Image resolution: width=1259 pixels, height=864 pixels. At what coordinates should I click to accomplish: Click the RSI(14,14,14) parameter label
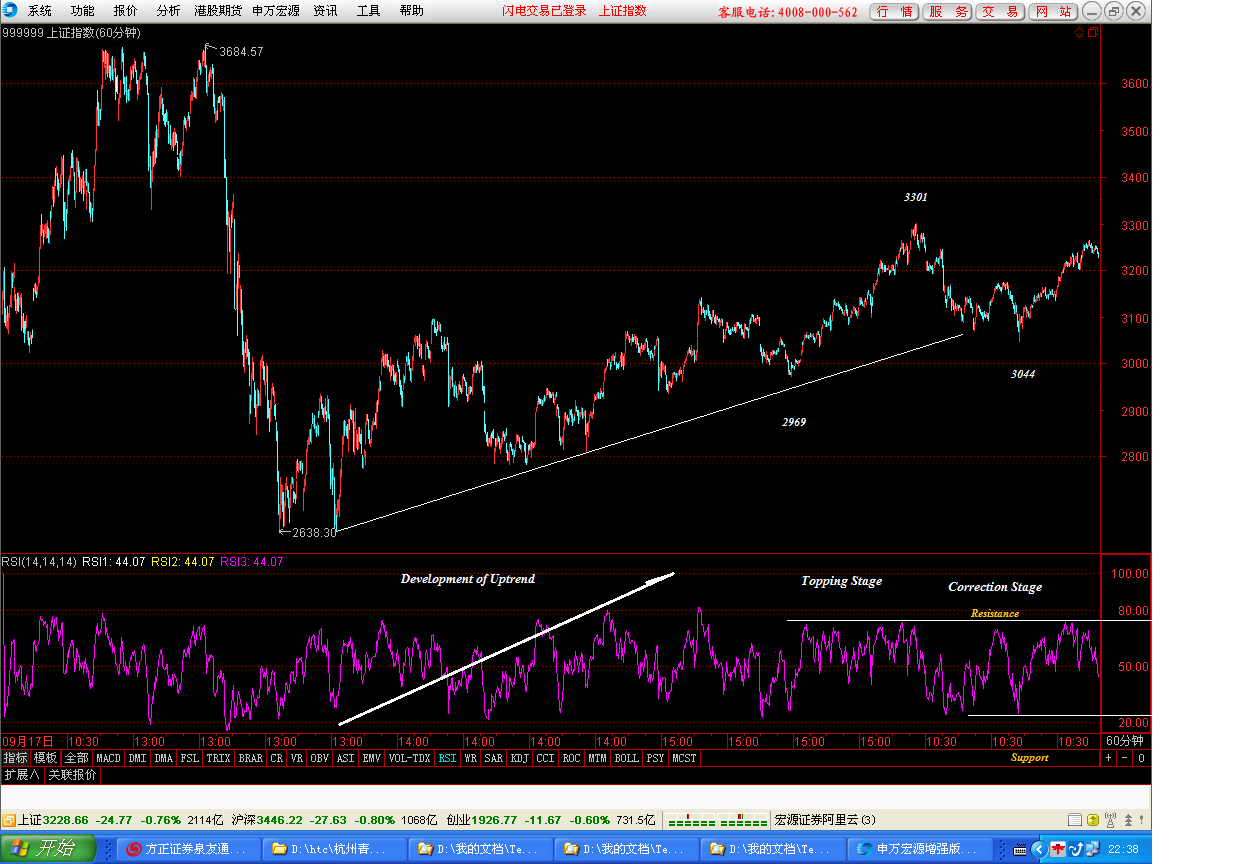(39, 562)
